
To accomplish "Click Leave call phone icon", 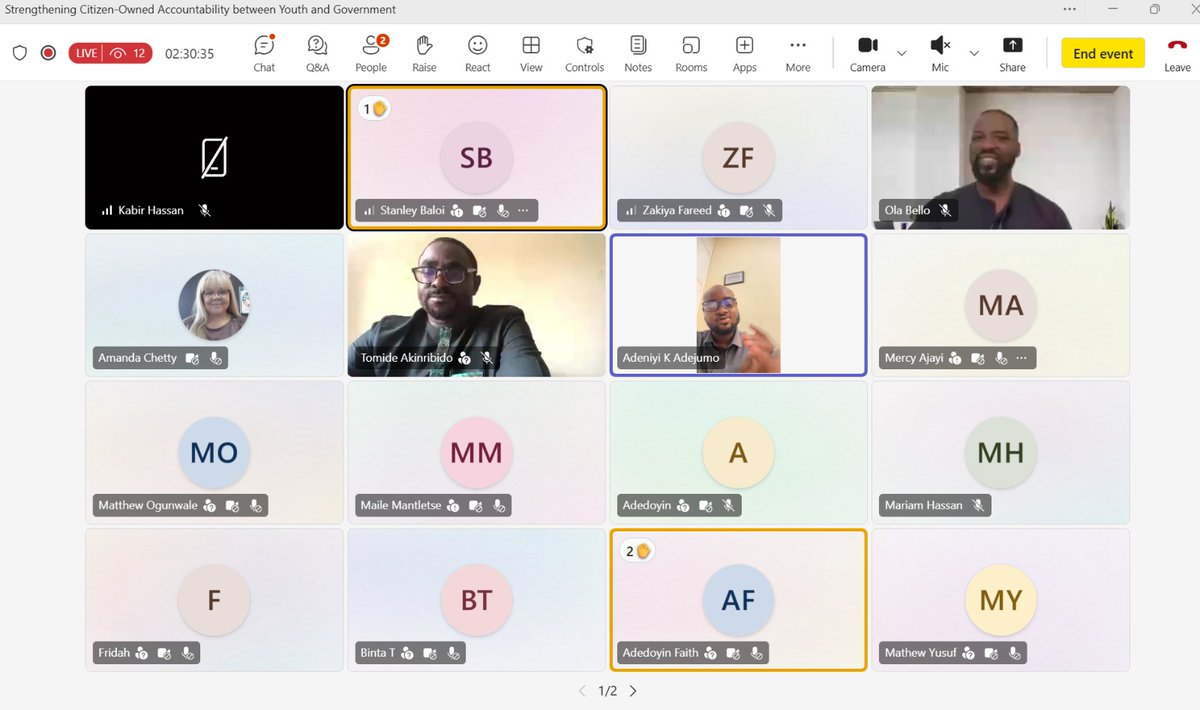I will (x=1177, y=53).
